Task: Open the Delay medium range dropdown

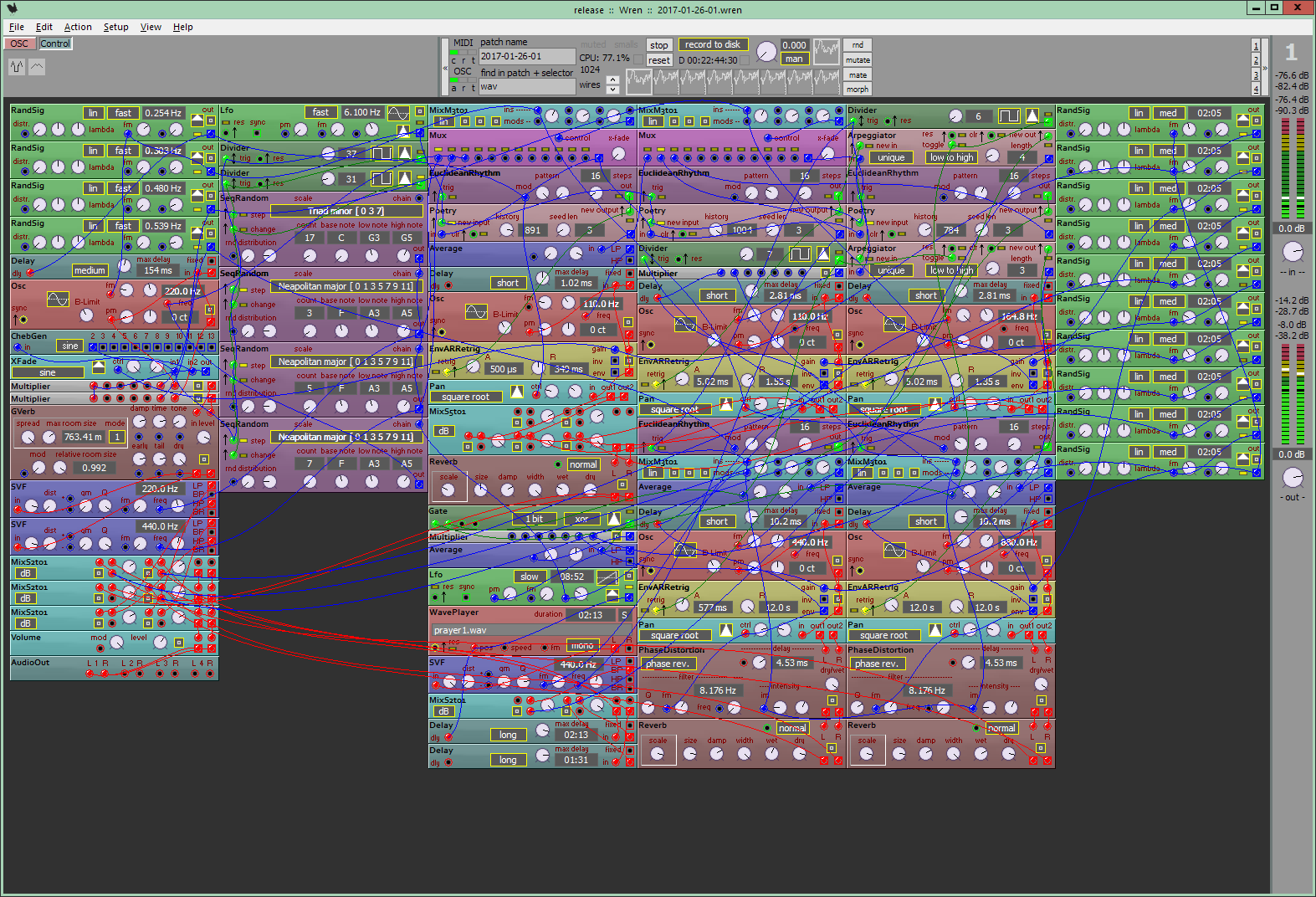Action: [x=90, y=270]
